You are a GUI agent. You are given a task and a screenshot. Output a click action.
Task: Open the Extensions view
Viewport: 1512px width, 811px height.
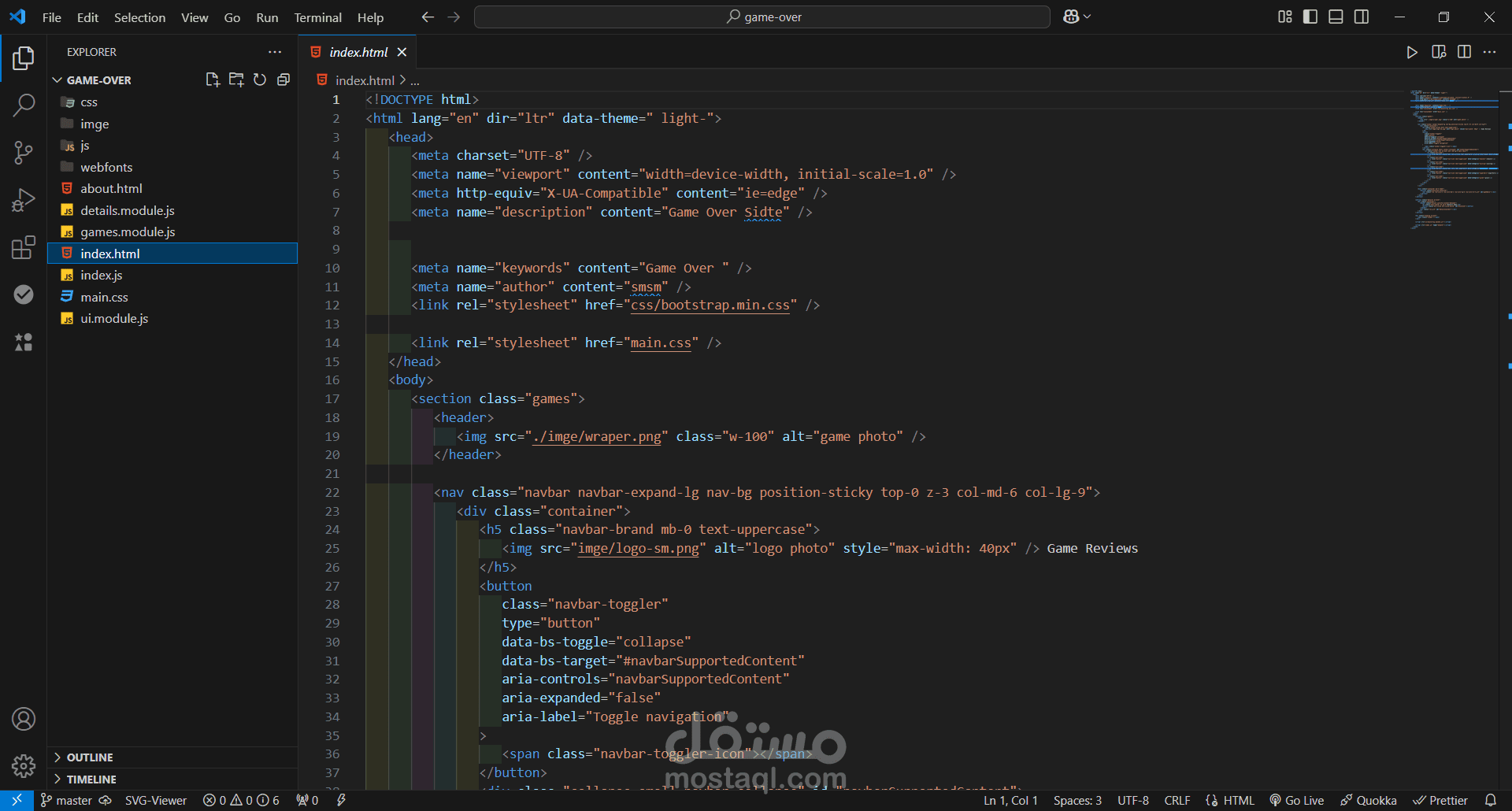(24, 247)
